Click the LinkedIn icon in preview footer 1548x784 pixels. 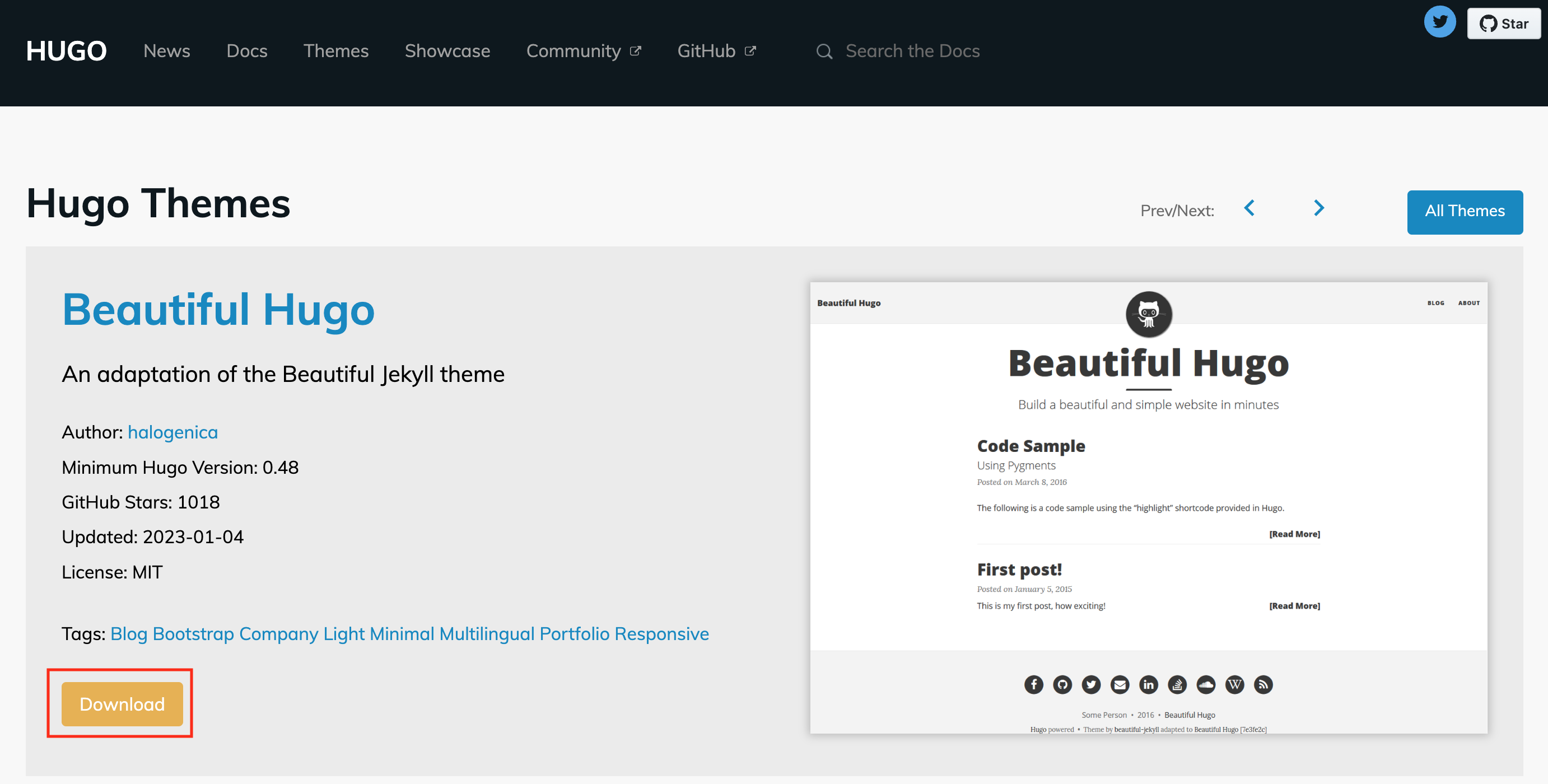[1148, 684]
